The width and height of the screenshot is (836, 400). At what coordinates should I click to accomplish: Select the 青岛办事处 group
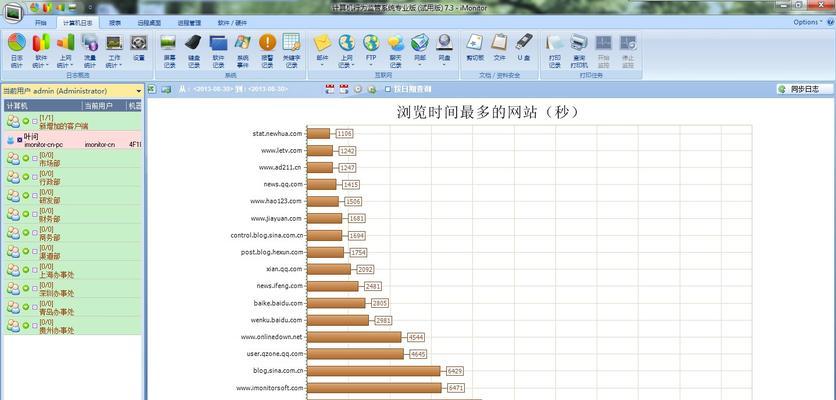tap(72, 307)
